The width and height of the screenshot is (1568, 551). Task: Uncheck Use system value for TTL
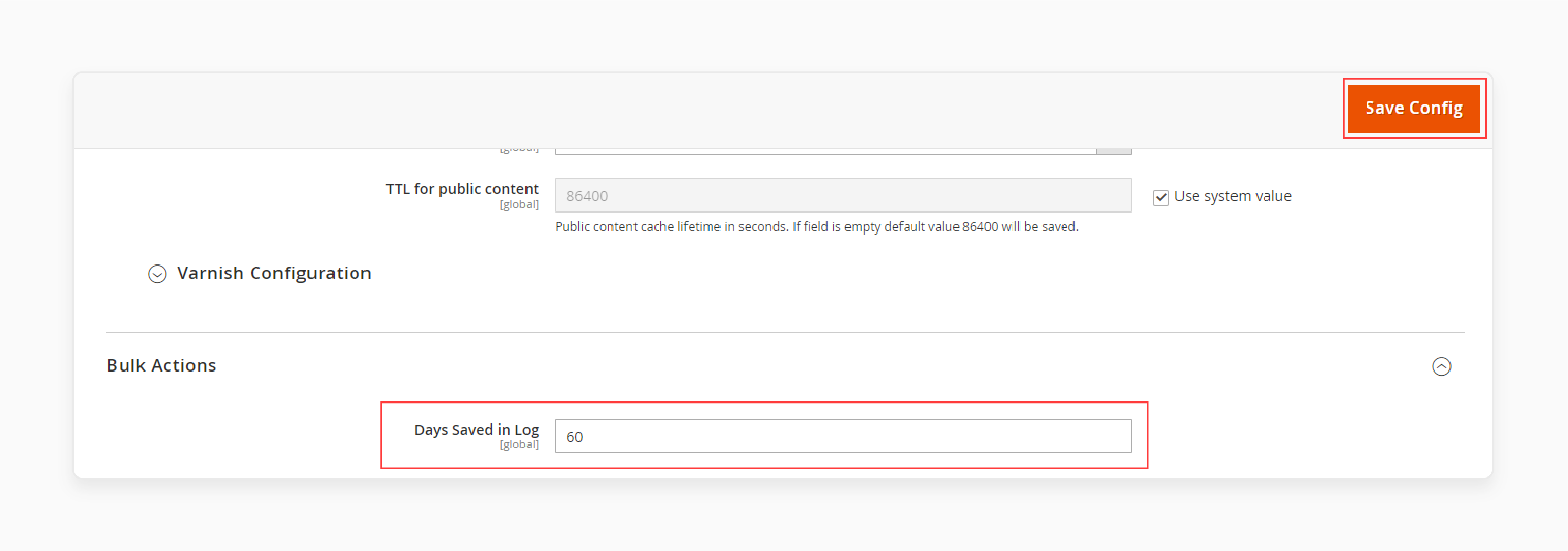(x=1160, y=197)
